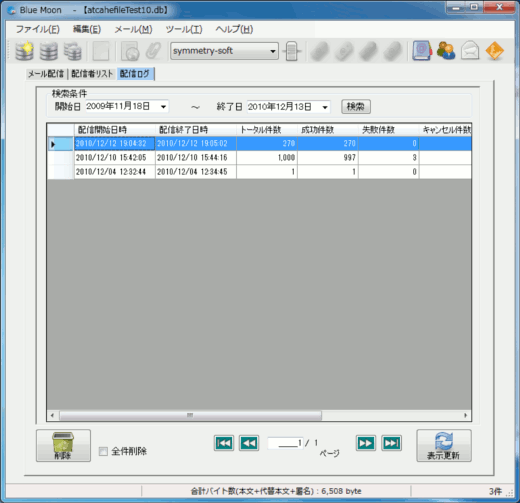Open the address book icon in toolbar
Viewport: 520px width, 503px height.
[422, 51]
